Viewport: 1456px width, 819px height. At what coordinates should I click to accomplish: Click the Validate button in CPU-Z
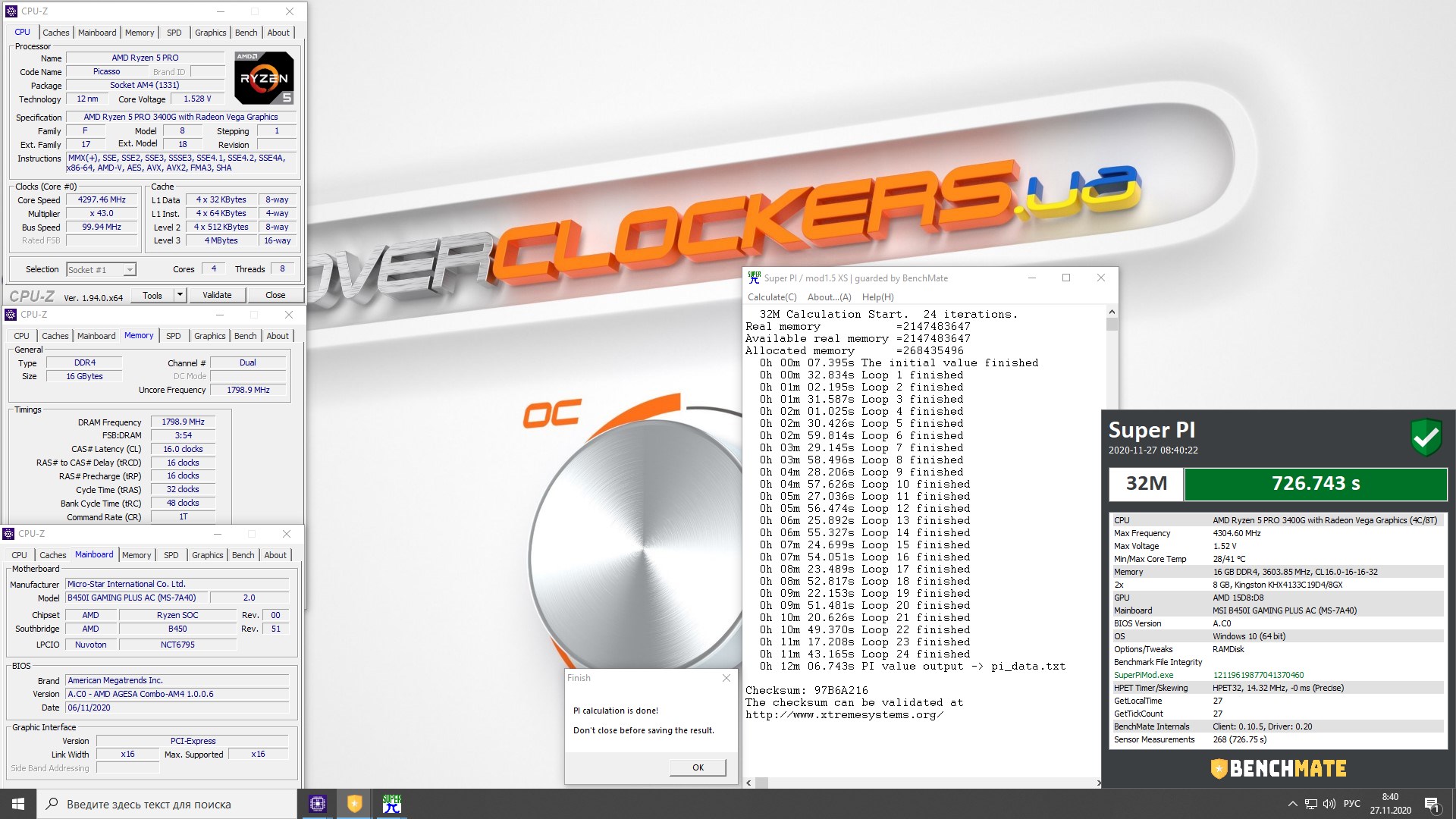coord(217,295)
